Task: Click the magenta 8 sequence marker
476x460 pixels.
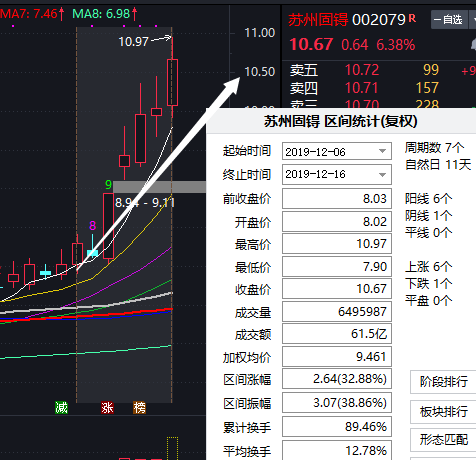Action: 93,226
